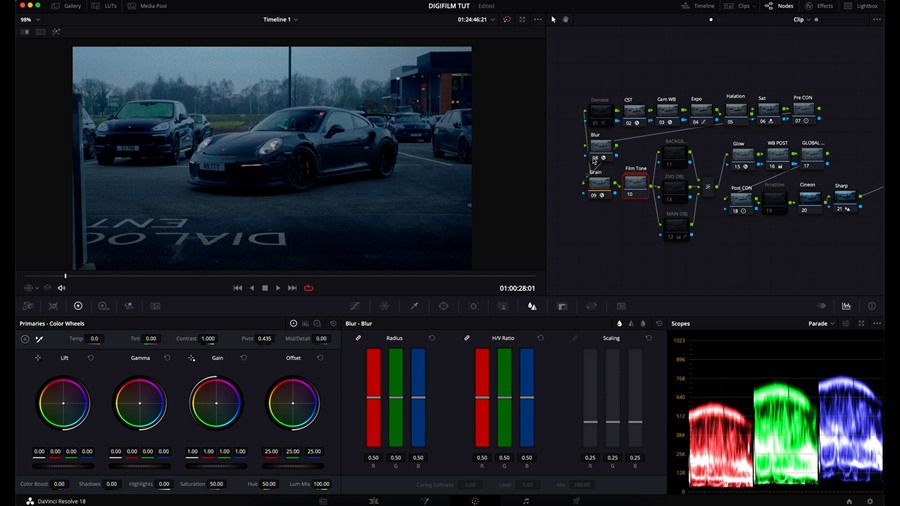Switch Blur palette to Sharpen mode icon
Image resolution: width=900 pixels, height=506 pixels.
631,324
